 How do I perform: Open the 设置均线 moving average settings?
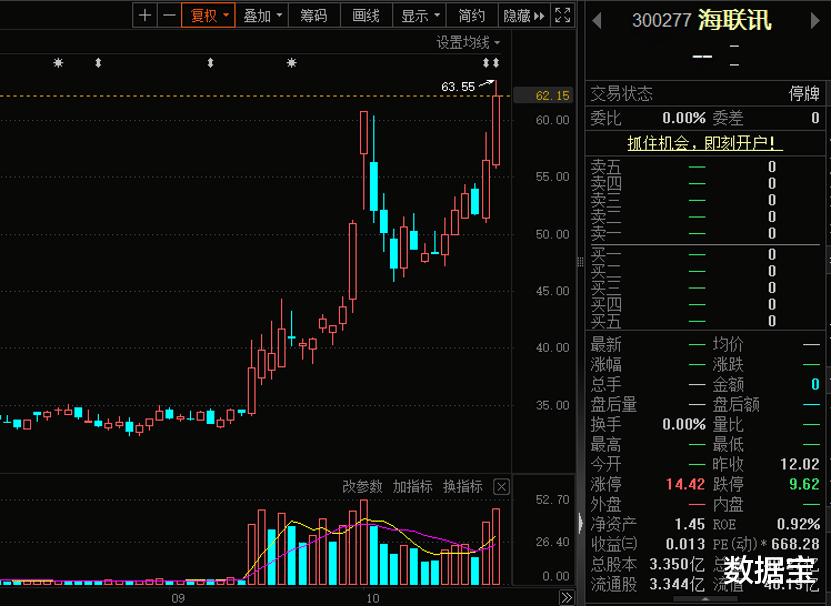(468, 42)
